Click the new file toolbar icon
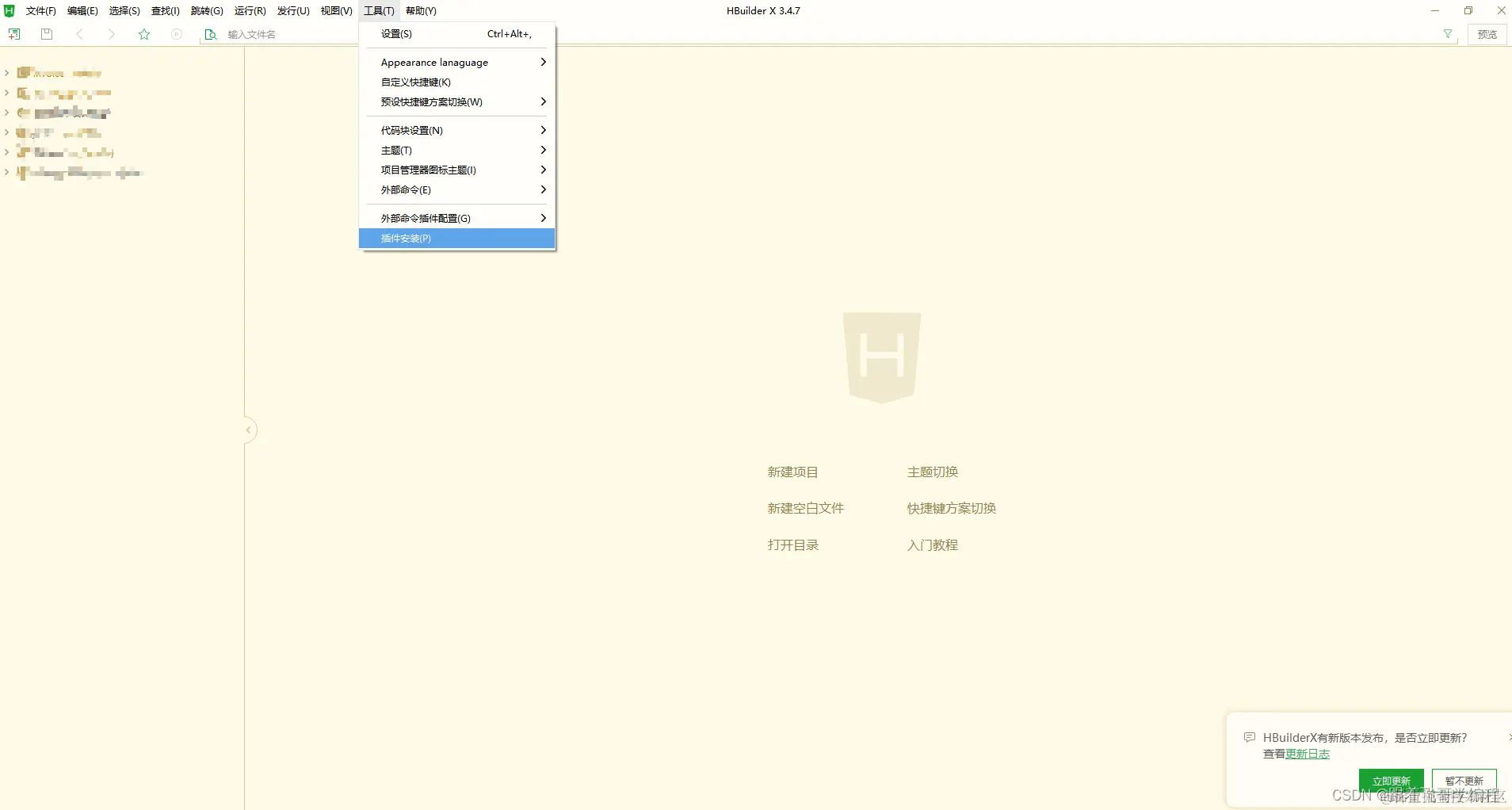The height and width of the screenshot is (810, 1512). (14, 34)
